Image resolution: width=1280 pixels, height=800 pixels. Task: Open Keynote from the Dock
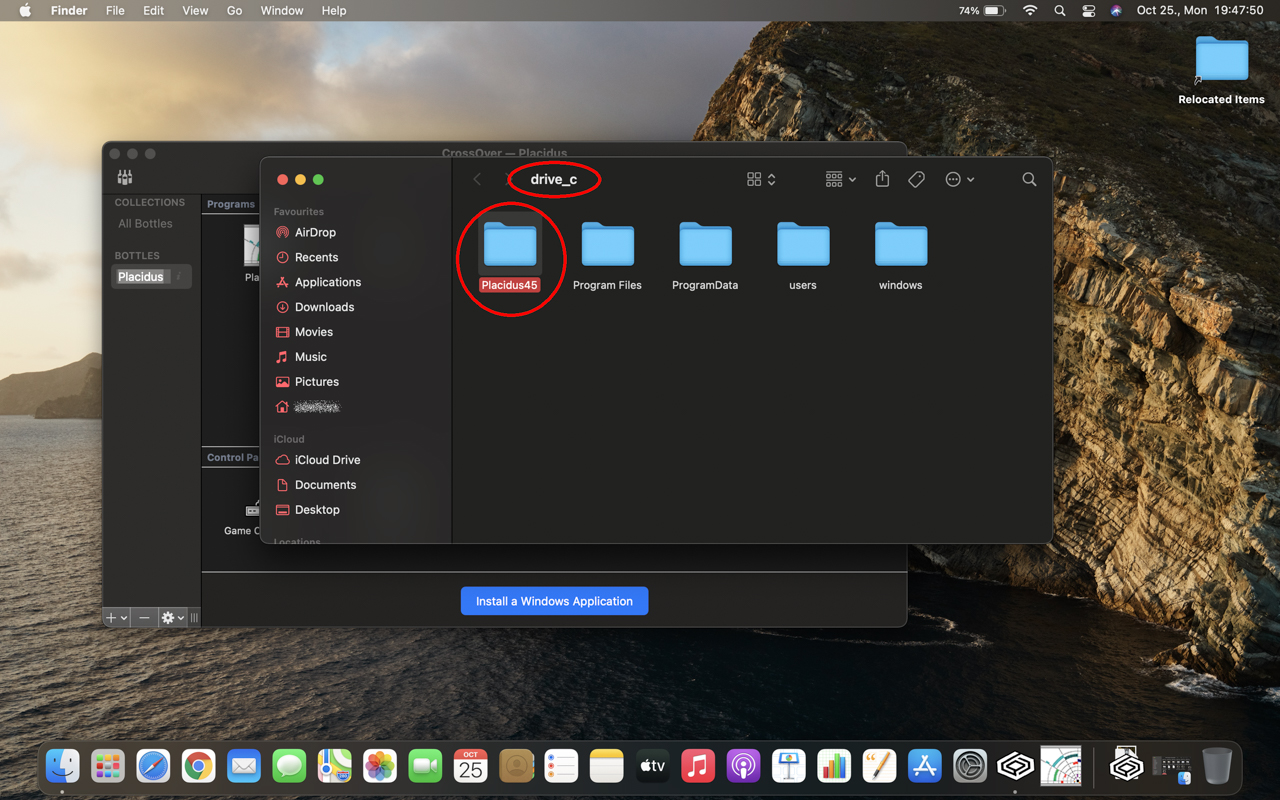[789, 766]
